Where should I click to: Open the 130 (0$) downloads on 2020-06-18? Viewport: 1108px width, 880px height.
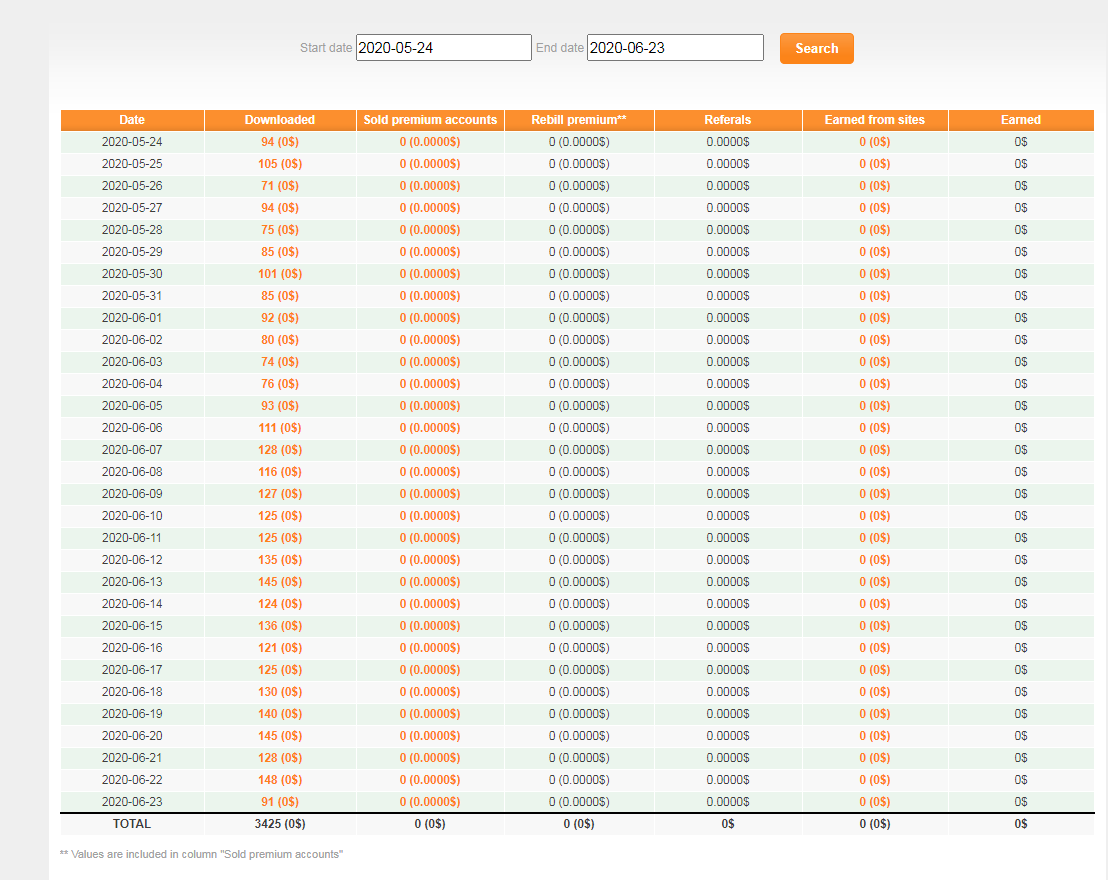point(280,691)
